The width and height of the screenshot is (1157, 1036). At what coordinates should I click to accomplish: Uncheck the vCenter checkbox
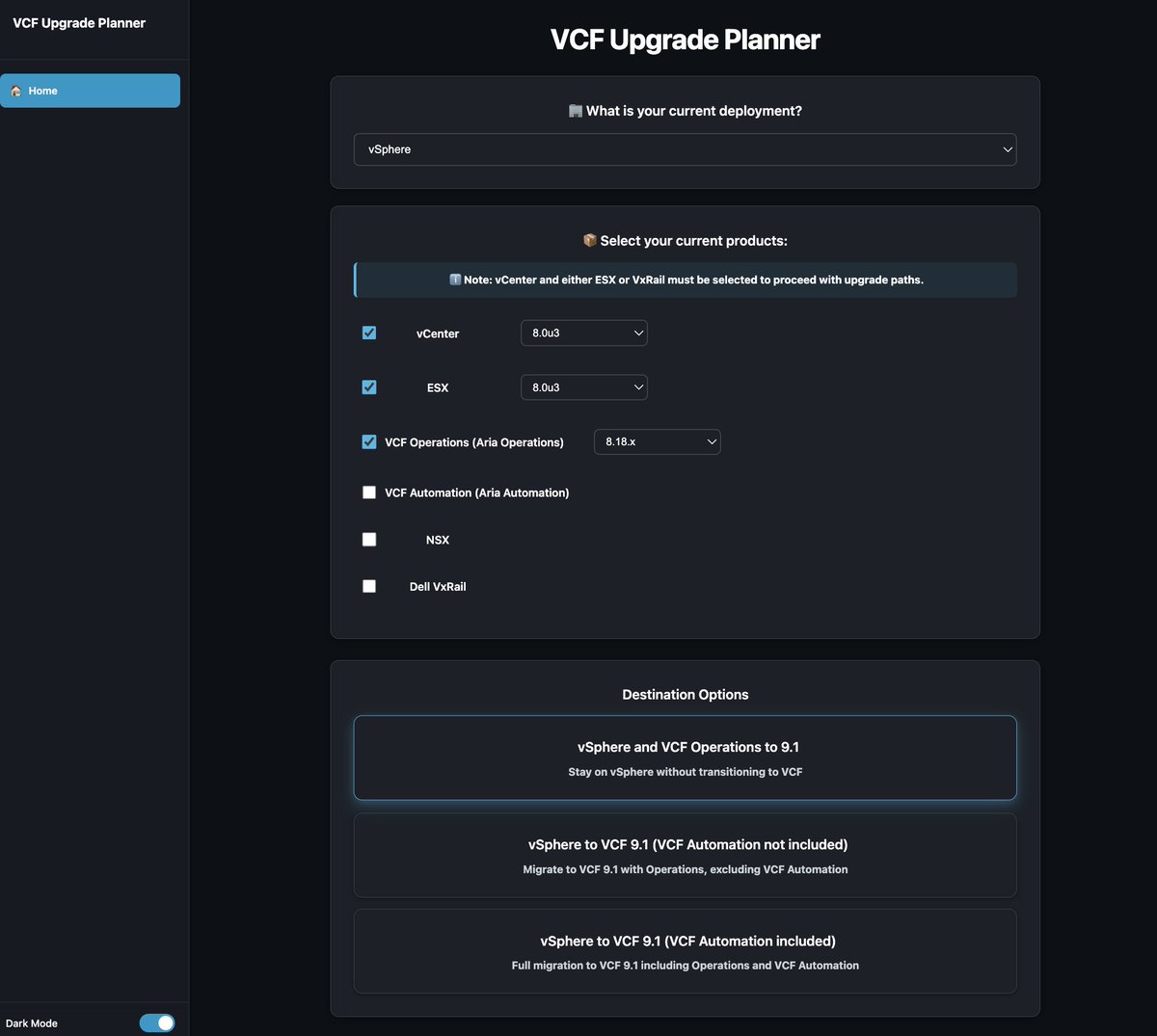(369, 332)
